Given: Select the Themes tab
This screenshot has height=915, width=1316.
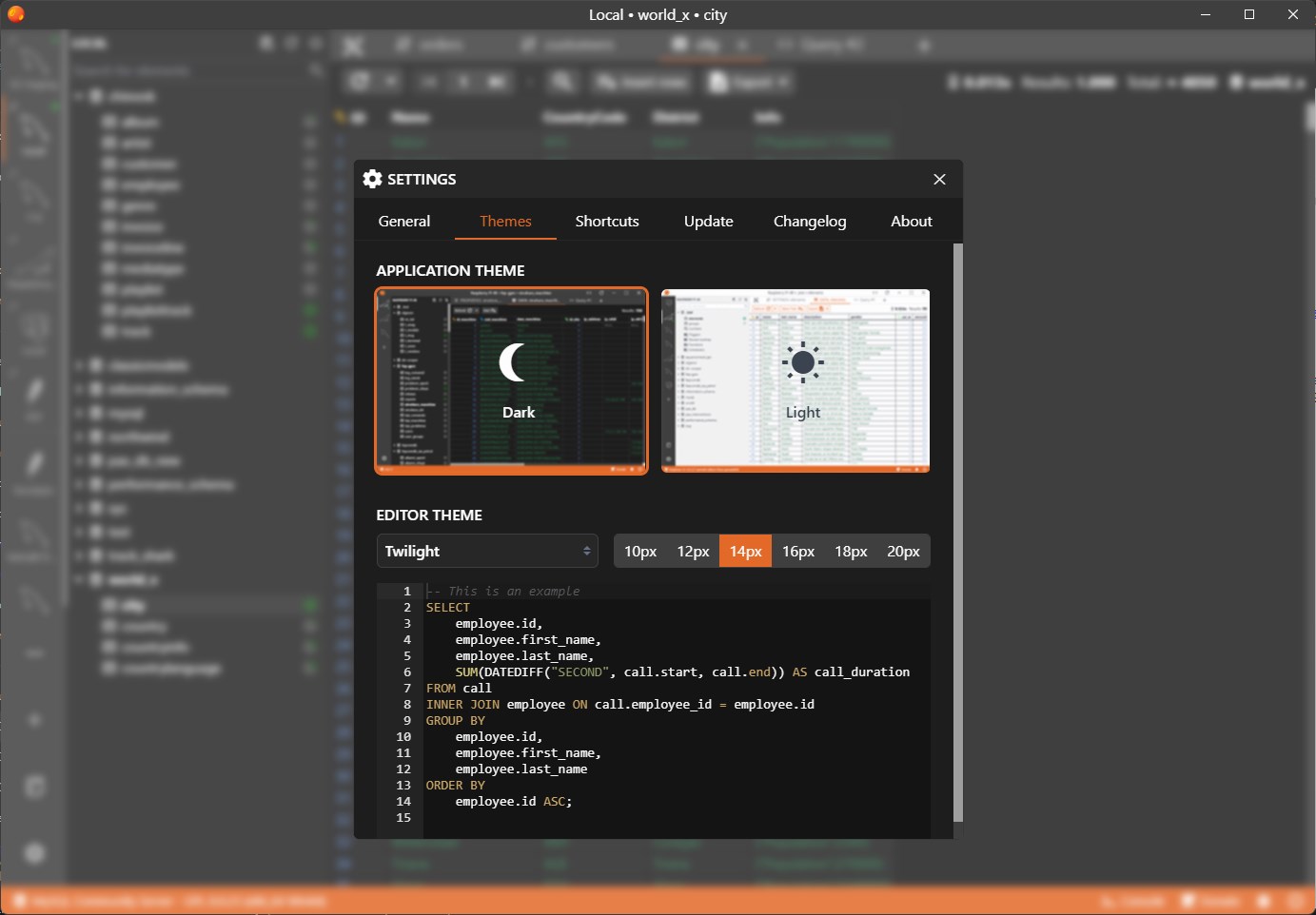Looking at the screenshot, I should point(505,222).
